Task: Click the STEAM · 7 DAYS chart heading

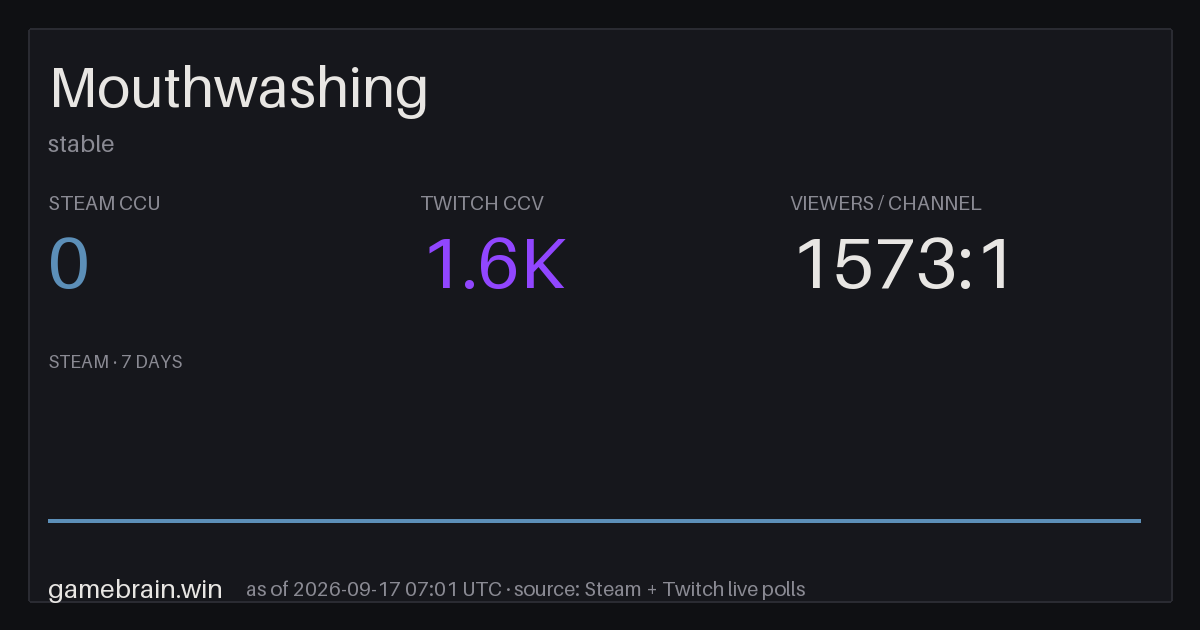Action: 115,362
